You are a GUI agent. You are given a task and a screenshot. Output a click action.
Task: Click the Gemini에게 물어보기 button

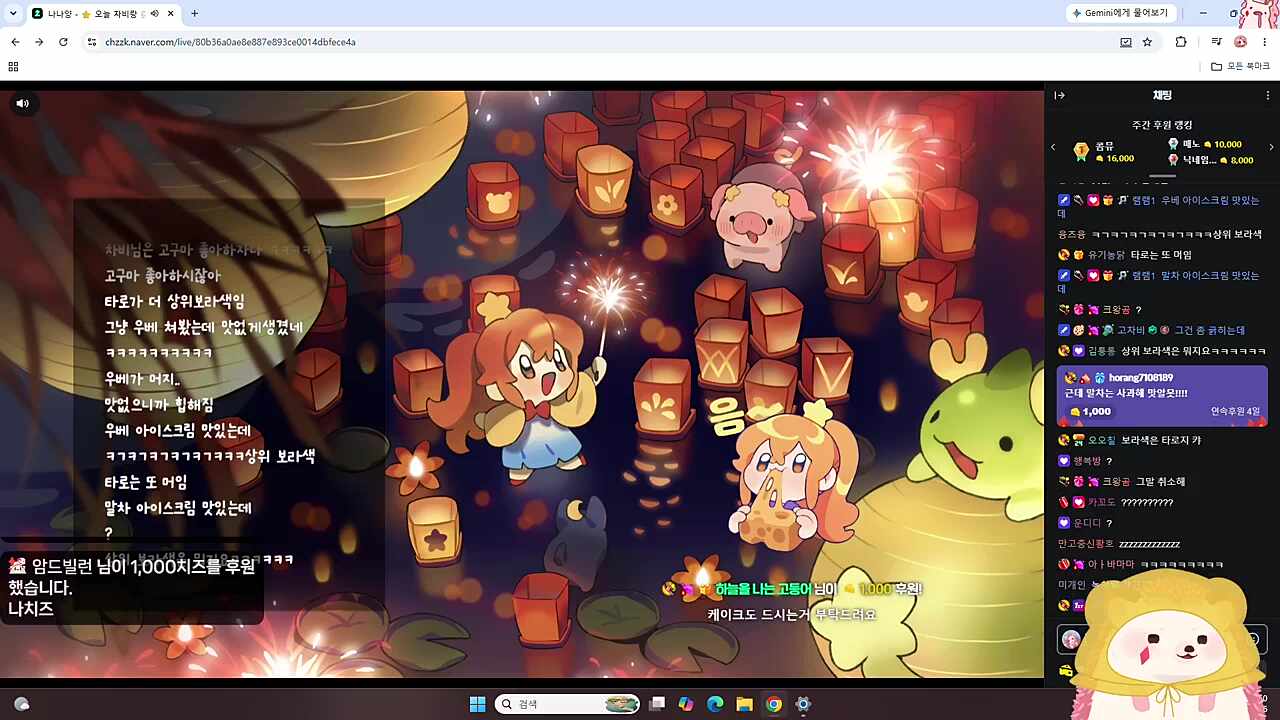pyautogui.click(x=1119, y=13)
